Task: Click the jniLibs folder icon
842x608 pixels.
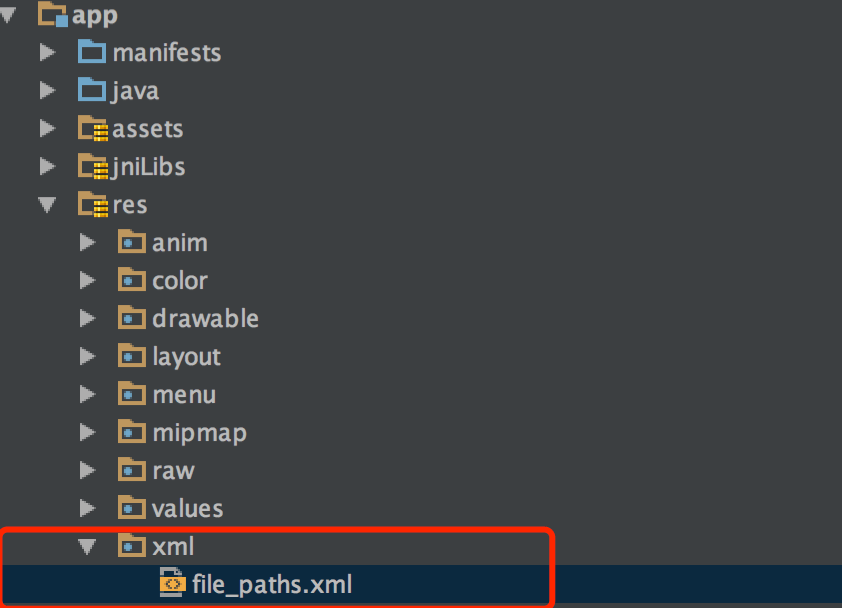Action: 93,167
